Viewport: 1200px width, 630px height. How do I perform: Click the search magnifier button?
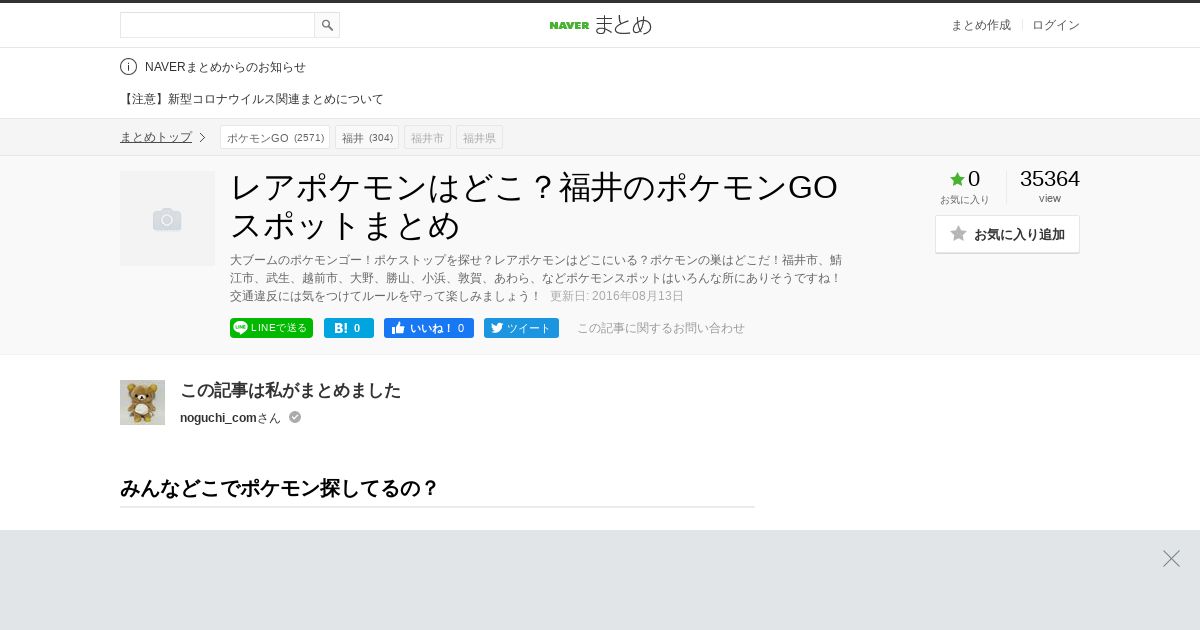[x=327, y=25]
